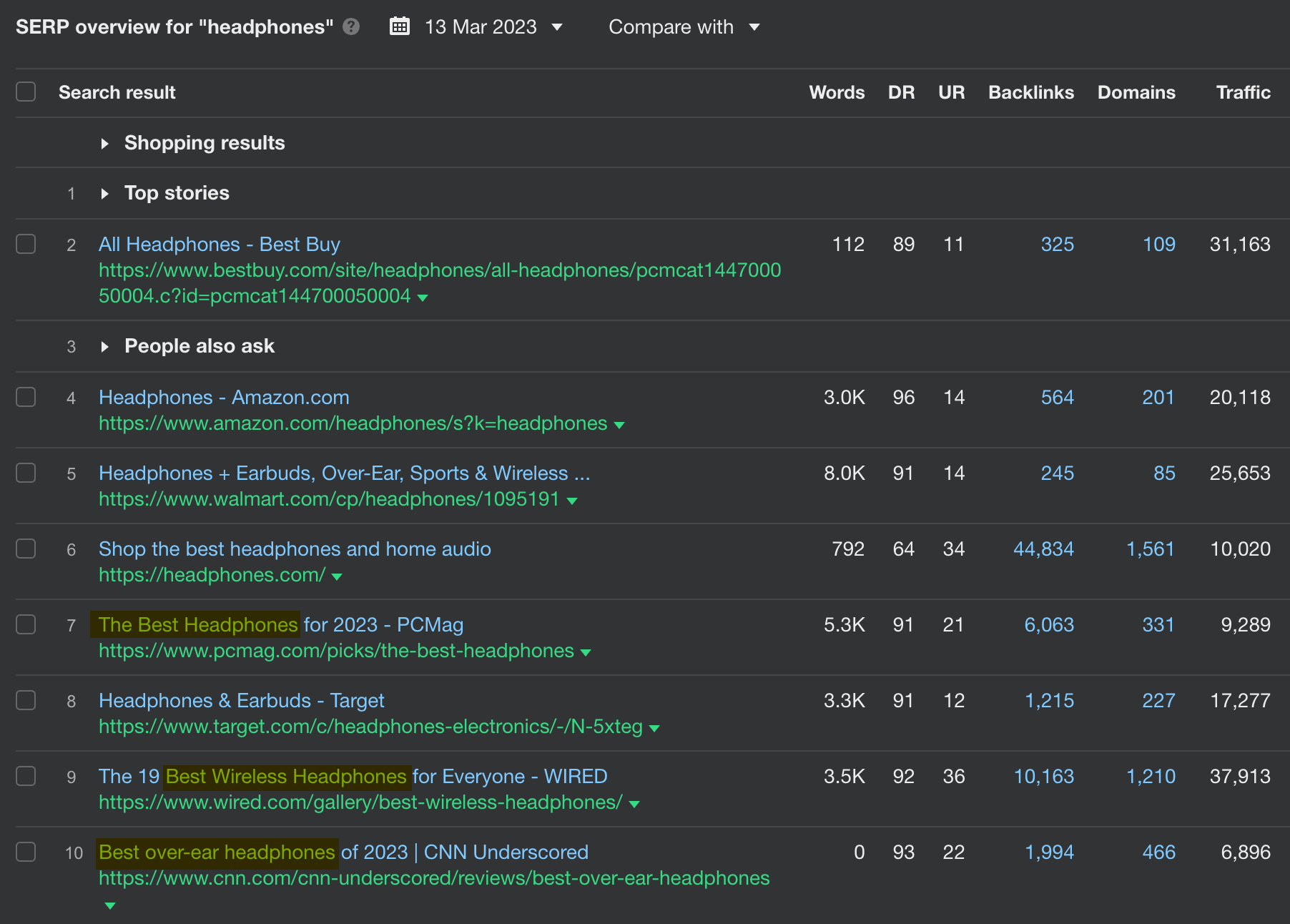1290x924 pixels.
Task: Open the URL caret next to the Walmart link
Action: (573, 501)
